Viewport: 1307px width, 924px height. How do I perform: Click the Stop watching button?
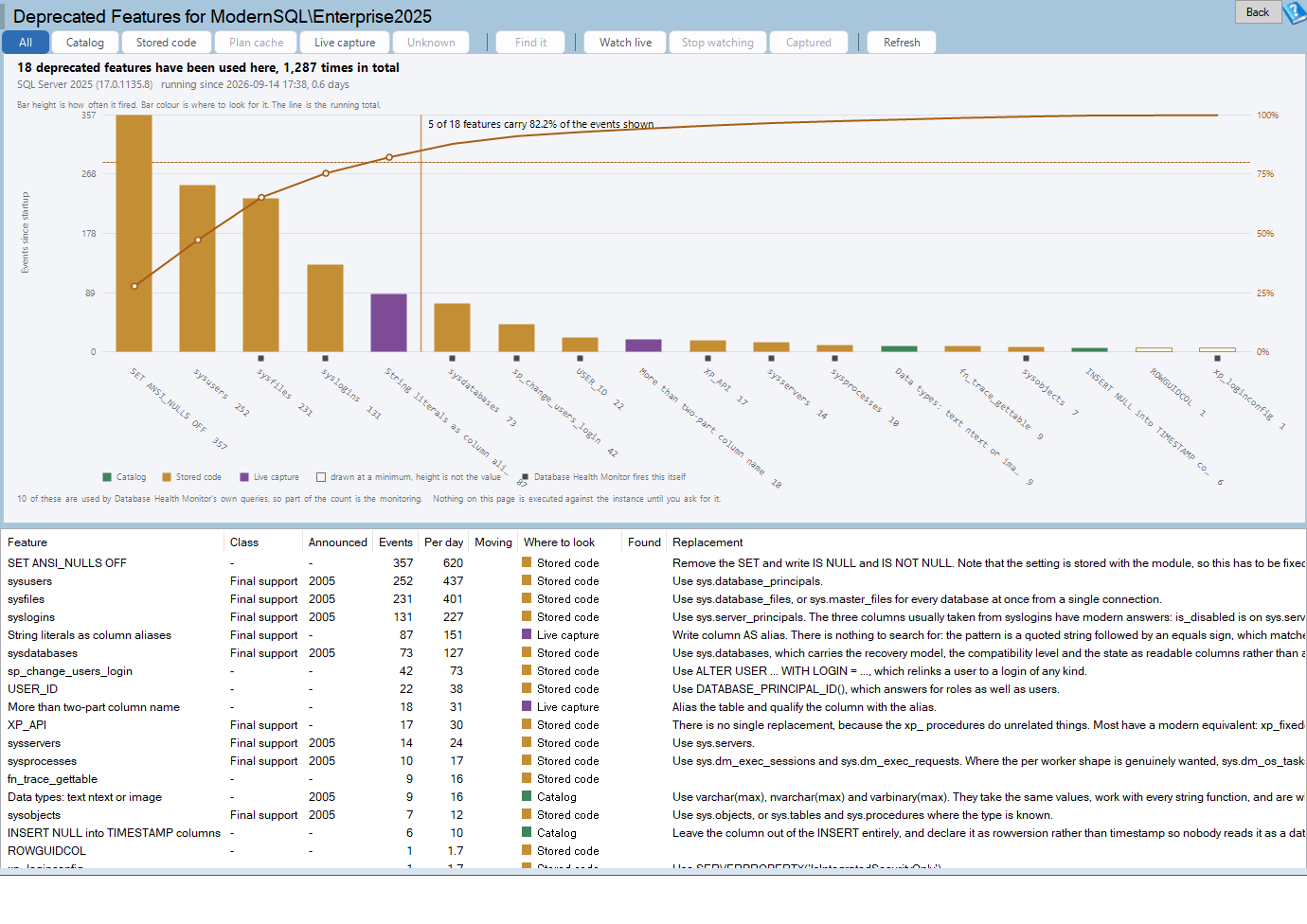click(718, 43)
